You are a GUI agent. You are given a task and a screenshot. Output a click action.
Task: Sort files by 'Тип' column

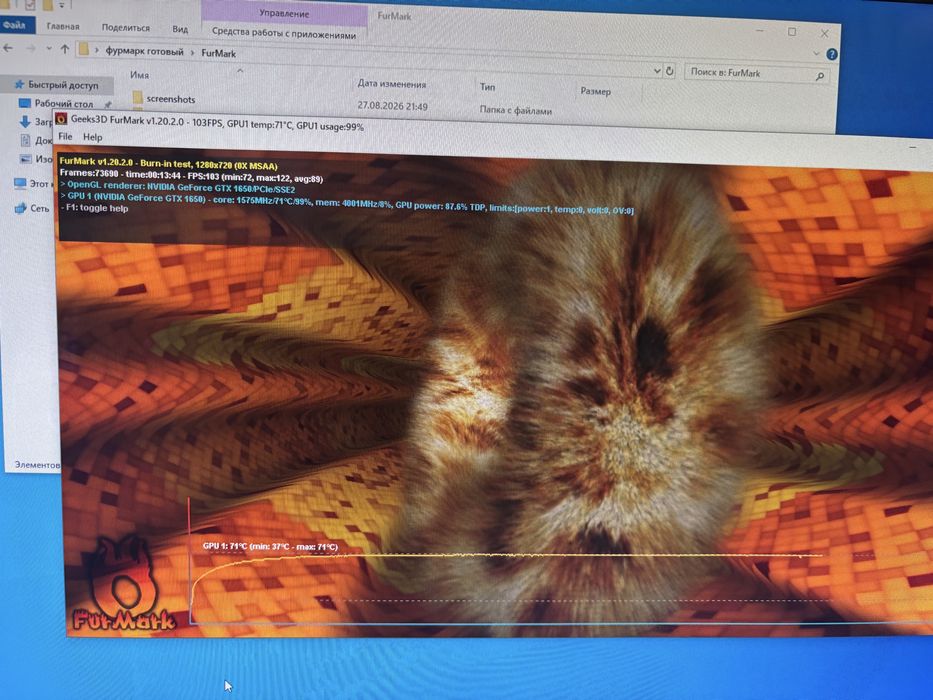tap(487, 87)
